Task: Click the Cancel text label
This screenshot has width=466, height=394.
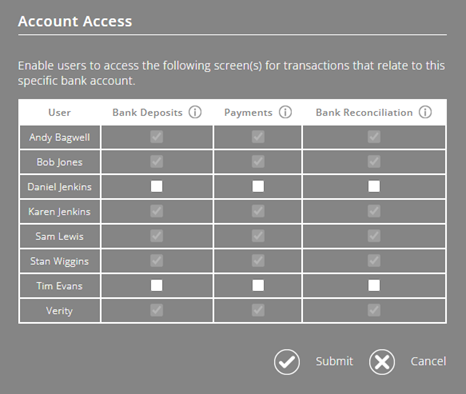Action: coord(428,361)
